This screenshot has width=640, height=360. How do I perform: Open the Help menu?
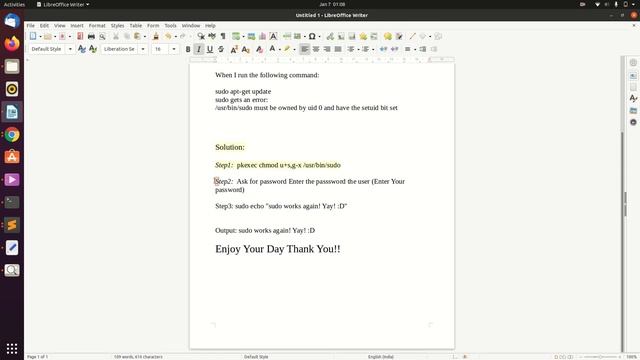point(210,25)
